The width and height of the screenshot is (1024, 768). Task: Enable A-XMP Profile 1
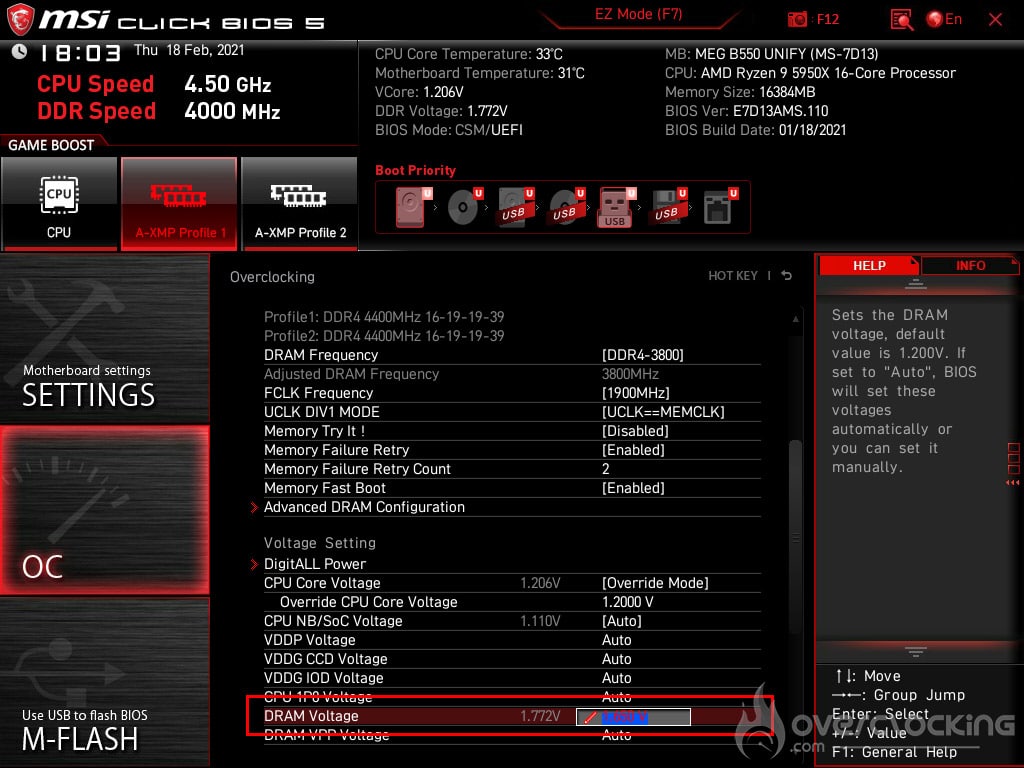(179, 204)
